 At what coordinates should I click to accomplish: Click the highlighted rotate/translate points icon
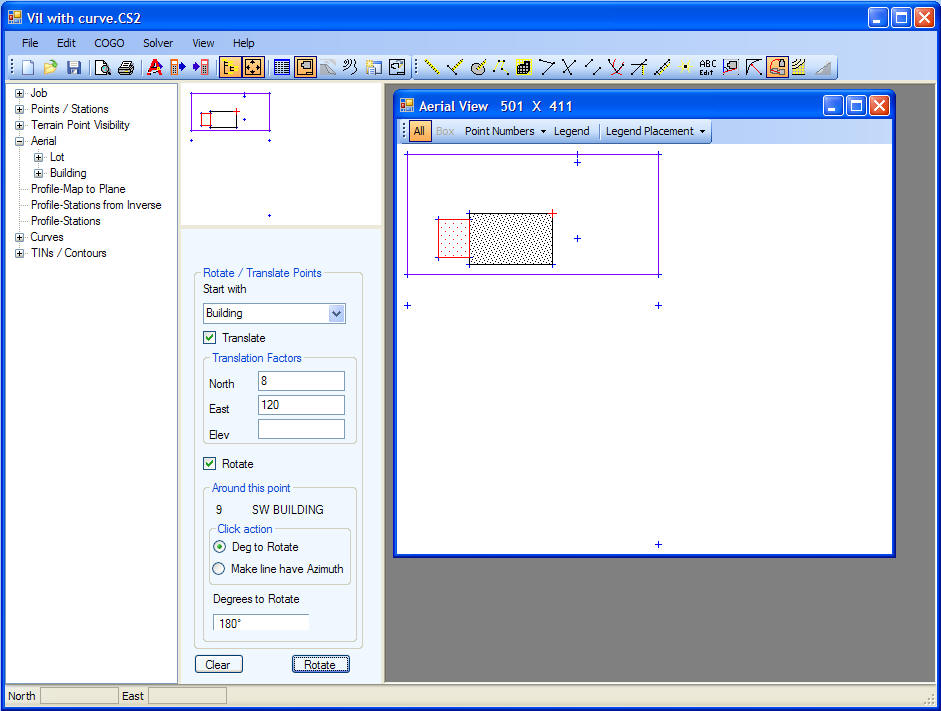[x=777, y=67]
